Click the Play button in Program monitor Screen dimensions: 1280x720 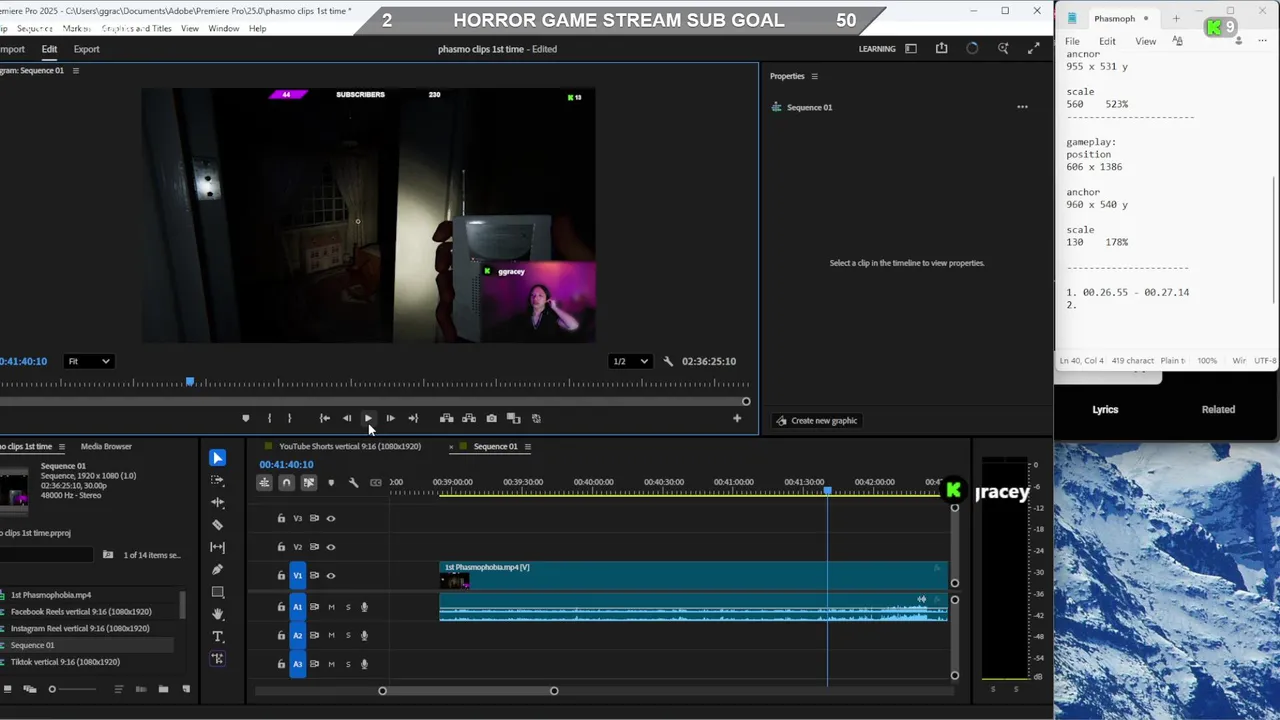tap(368, 418)
